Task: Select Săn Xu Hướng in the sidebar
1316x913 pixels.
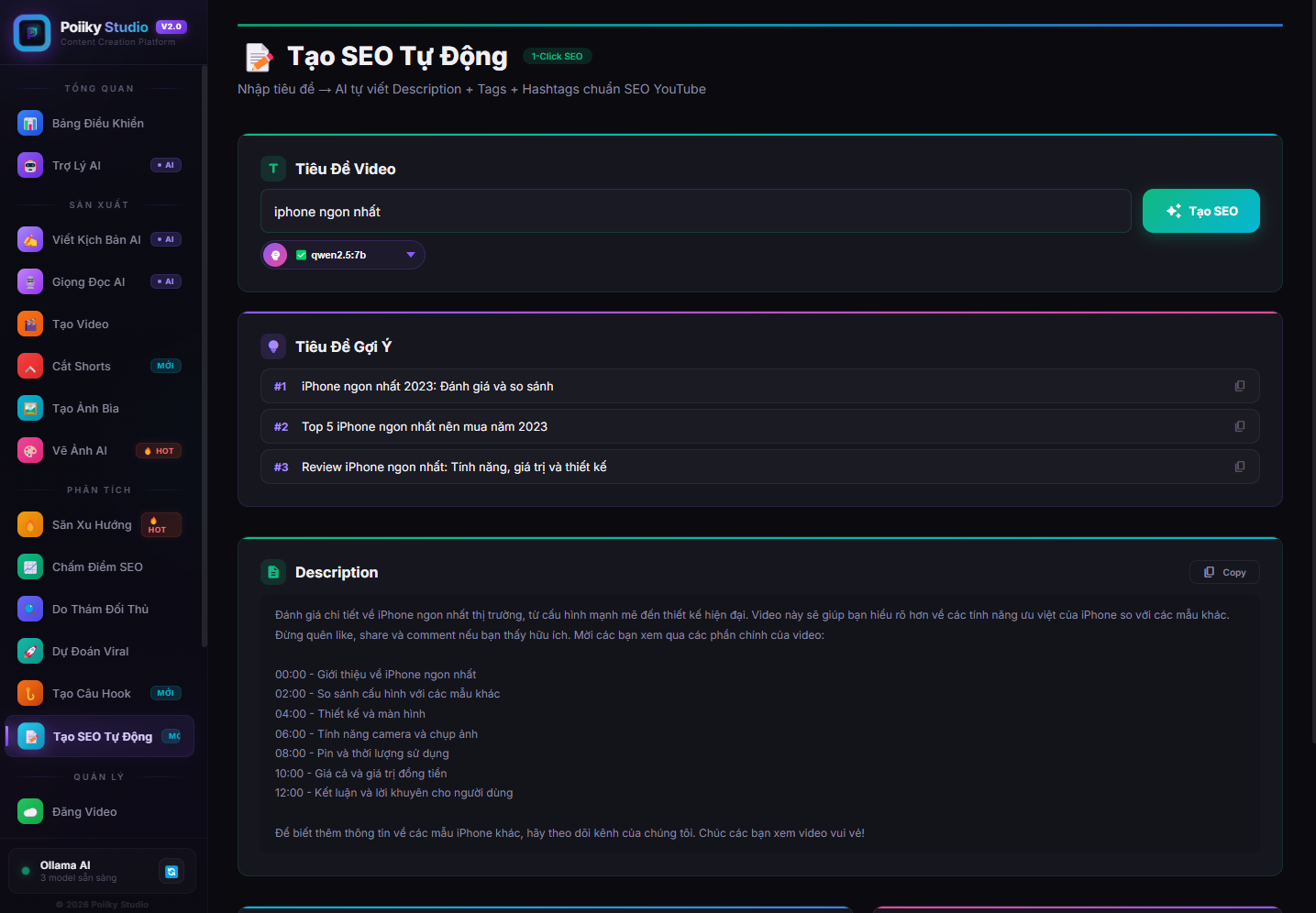Action: coord(92,525)
